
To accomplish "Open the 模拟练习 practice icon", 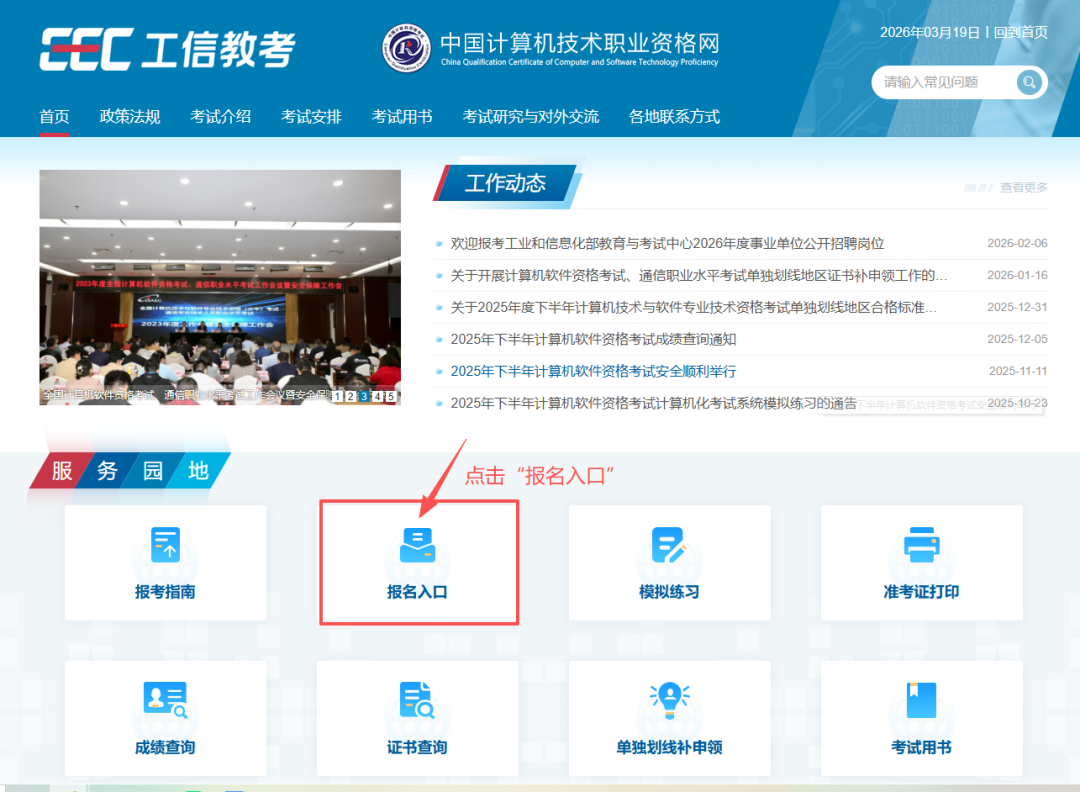I will [669, 546].
